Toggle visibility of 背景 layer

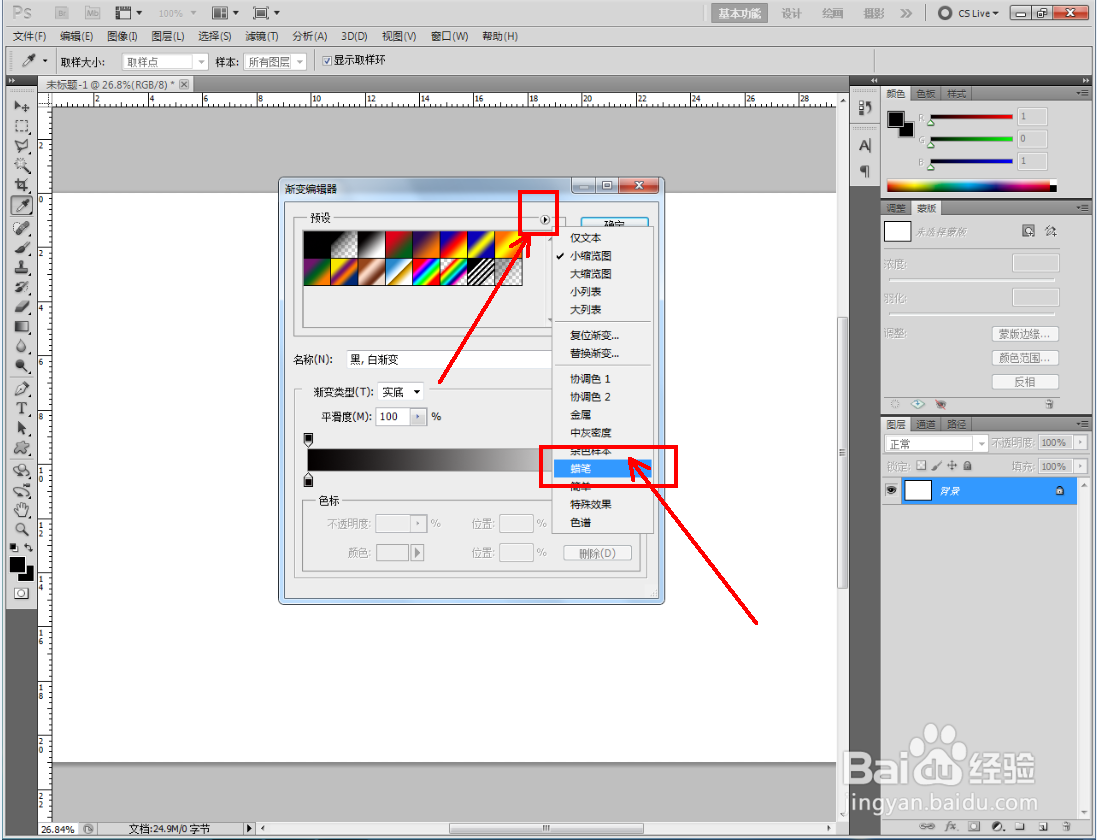tap(891, 490)
